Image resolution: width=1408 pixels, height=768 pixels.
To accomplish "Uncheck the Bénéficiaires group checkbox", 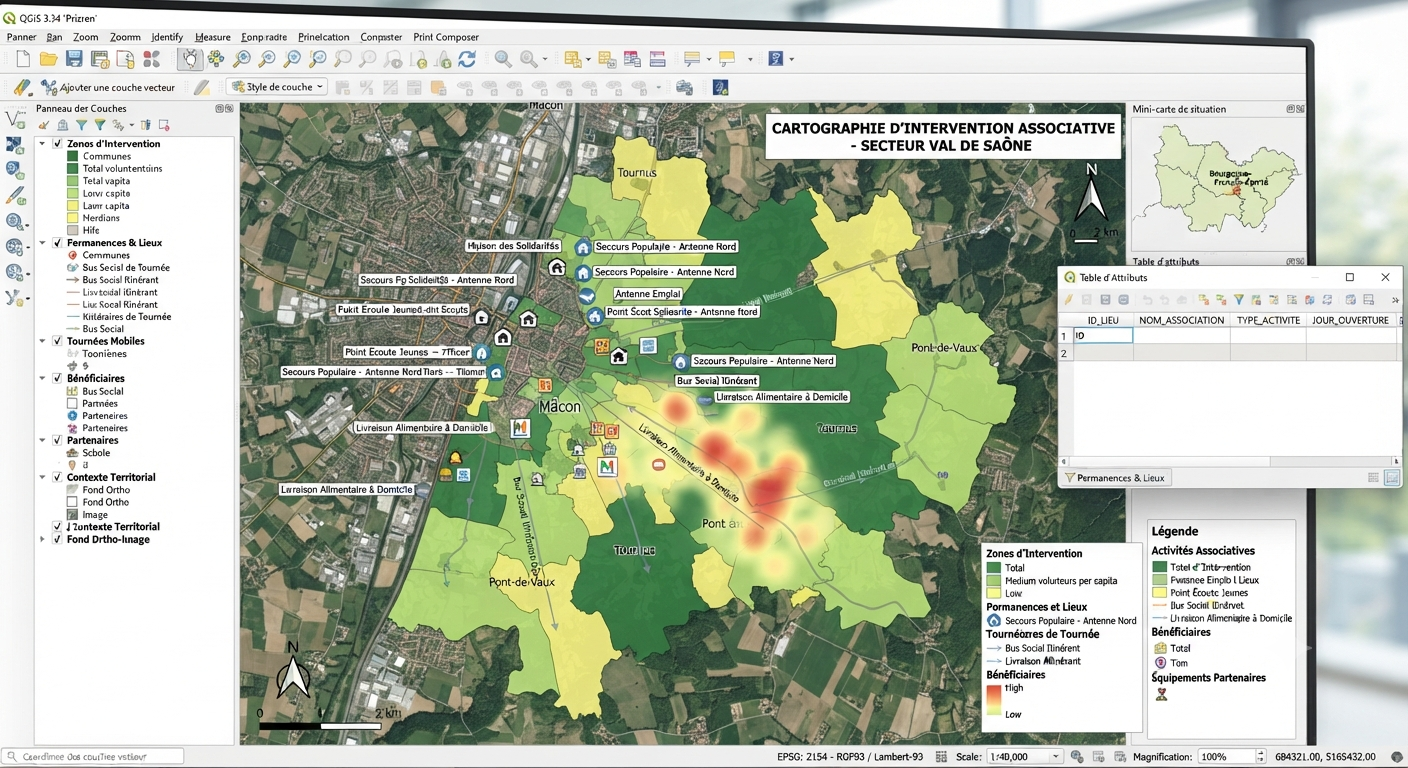I will 57,379.
